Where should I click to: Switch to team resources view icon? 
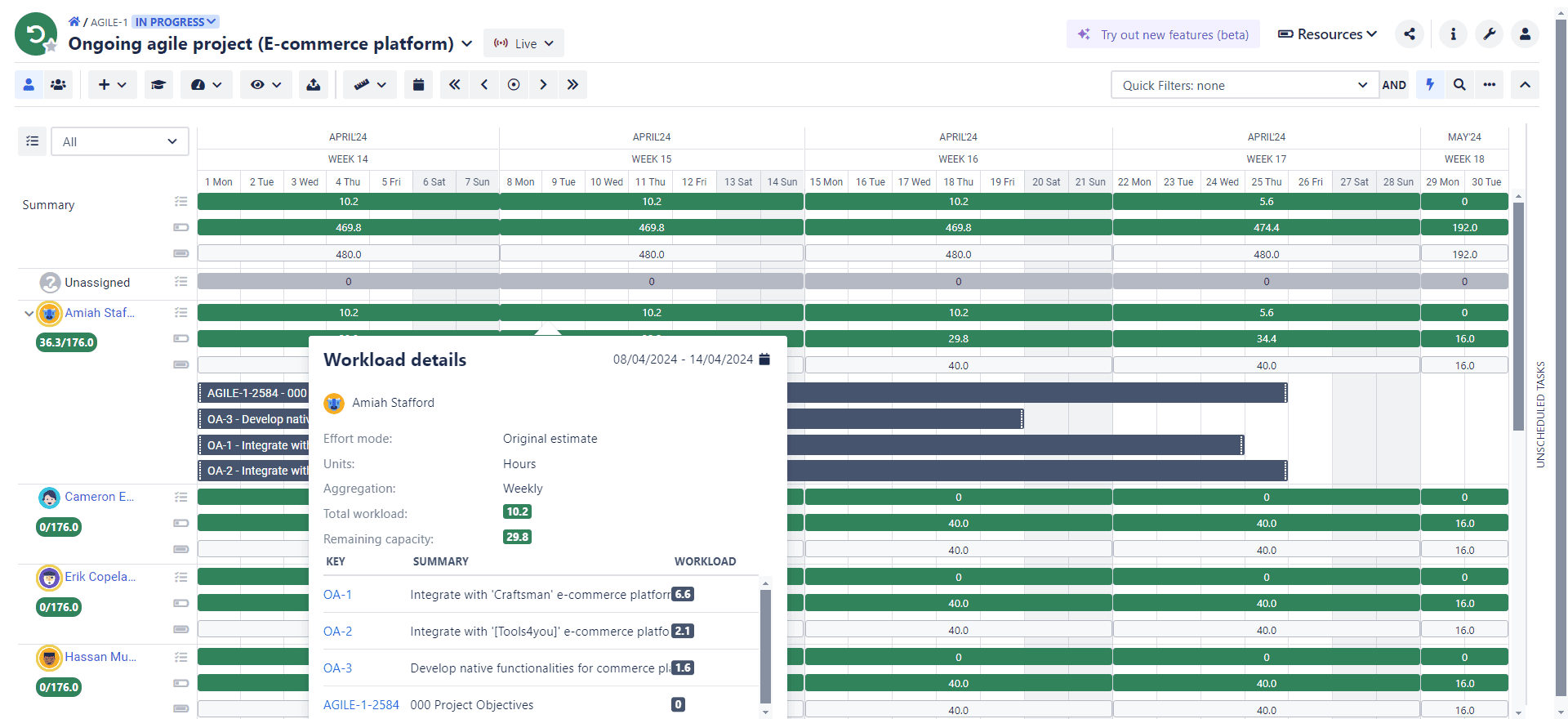tap(58, 84)
